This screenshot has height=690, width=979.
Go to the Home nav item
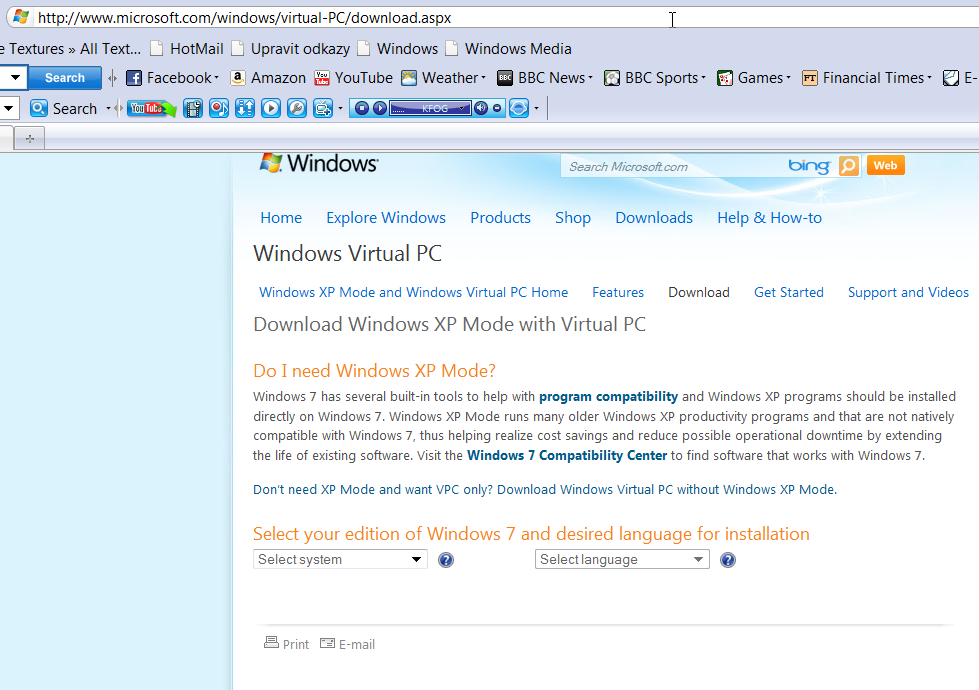click(281, 218)
